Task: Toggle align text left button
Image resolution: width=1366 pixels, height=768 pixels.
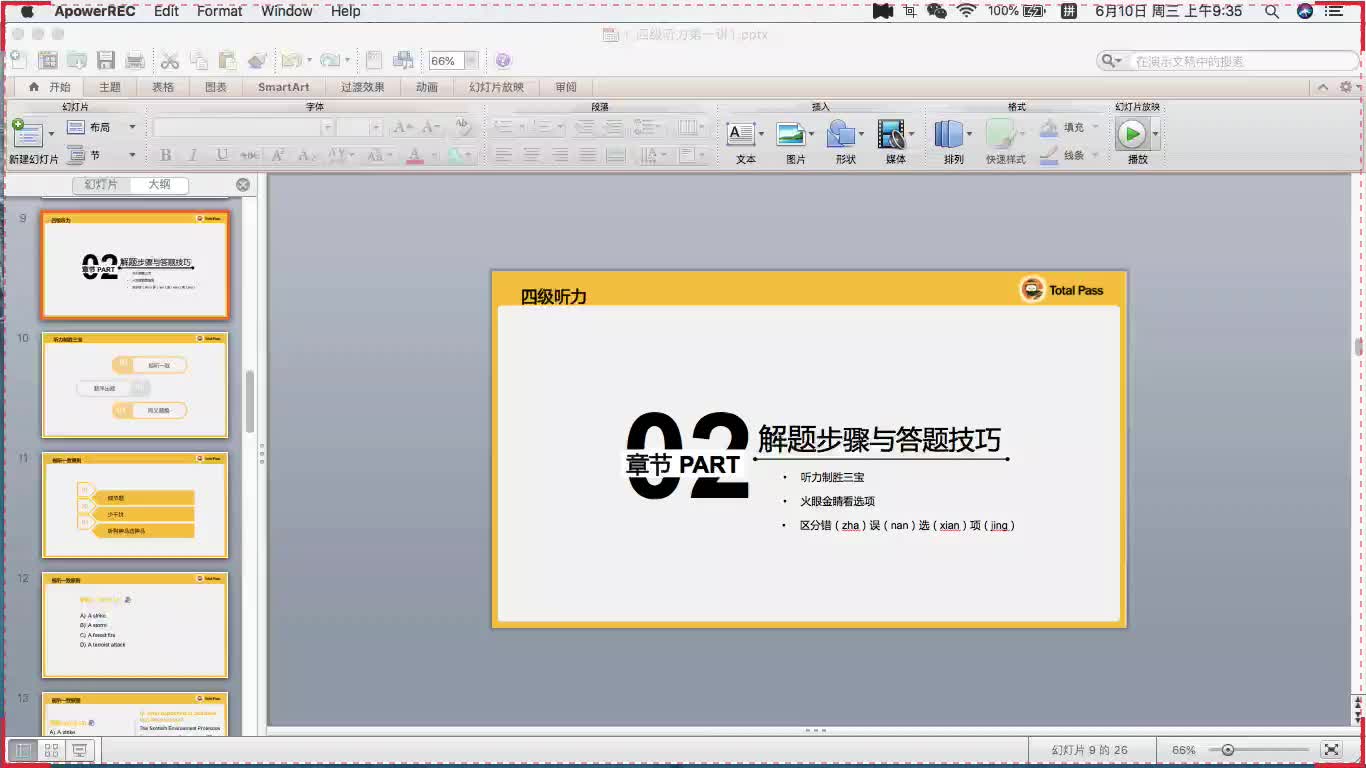Action: click(504, 155)
